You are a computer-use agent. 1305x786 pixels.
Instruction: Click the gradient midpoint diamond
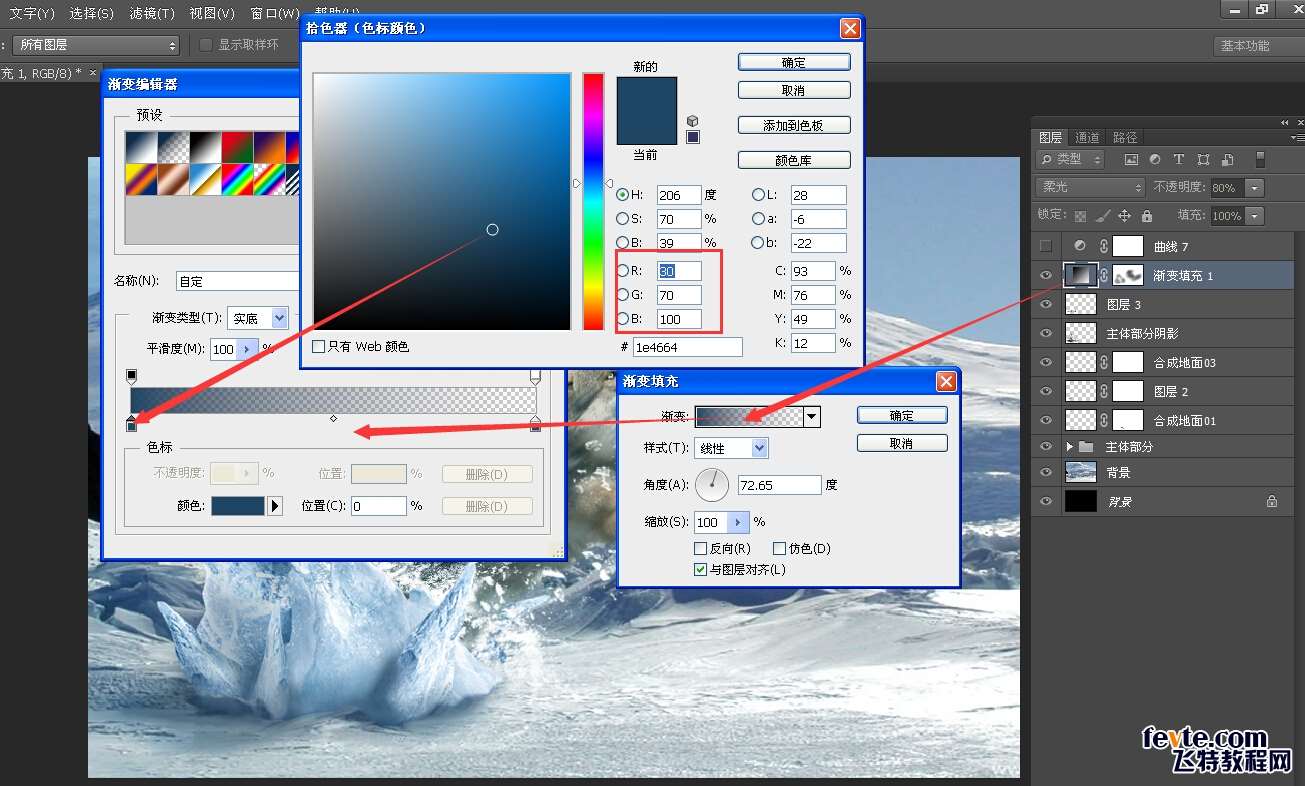[333, 418]
